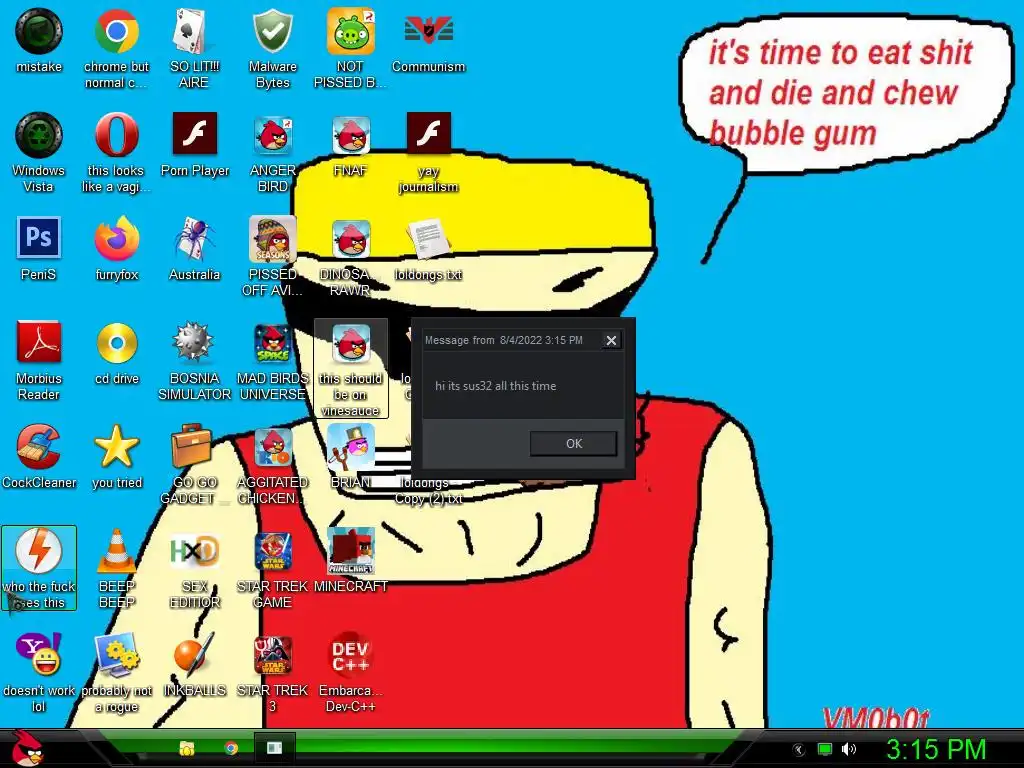Open 'loldongs - Copy (2).txt' file
The height and width of the screenshot is (768, 1024).
[x=428, y=491]
